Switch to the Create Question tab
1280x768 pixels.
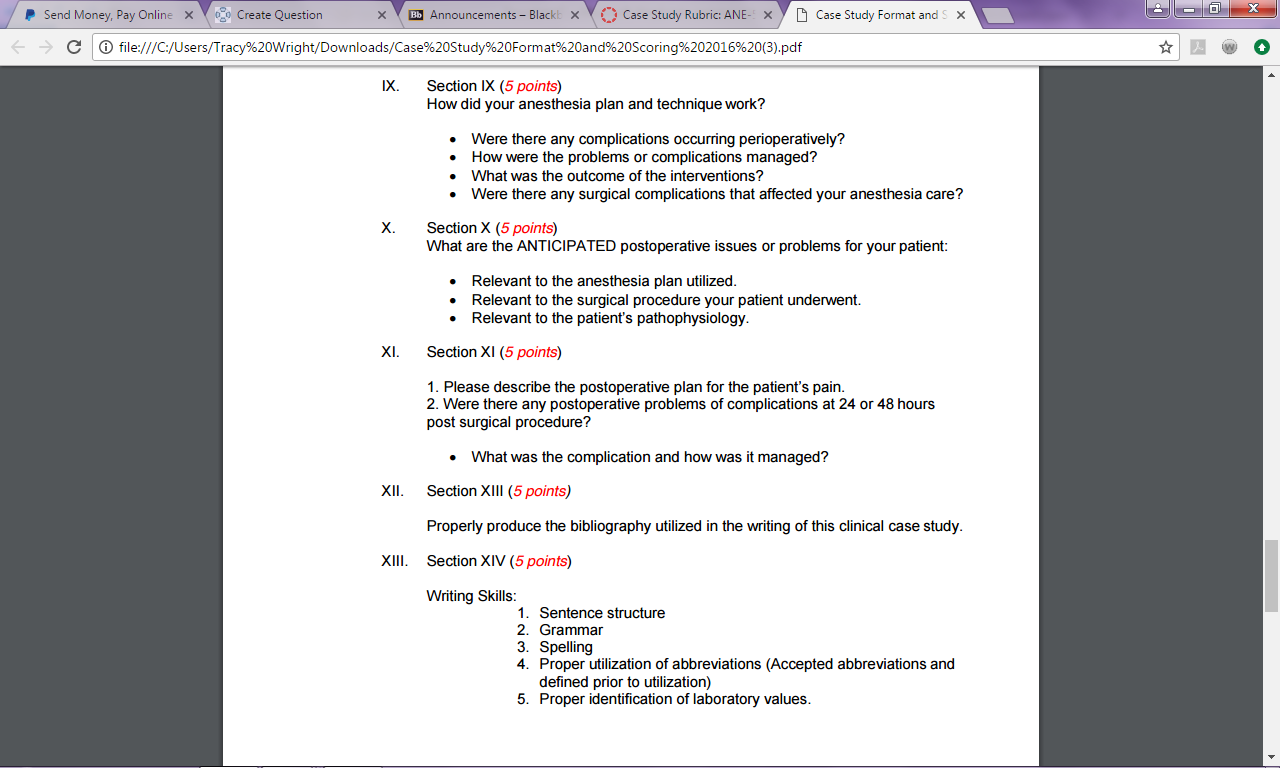[280, 15]
